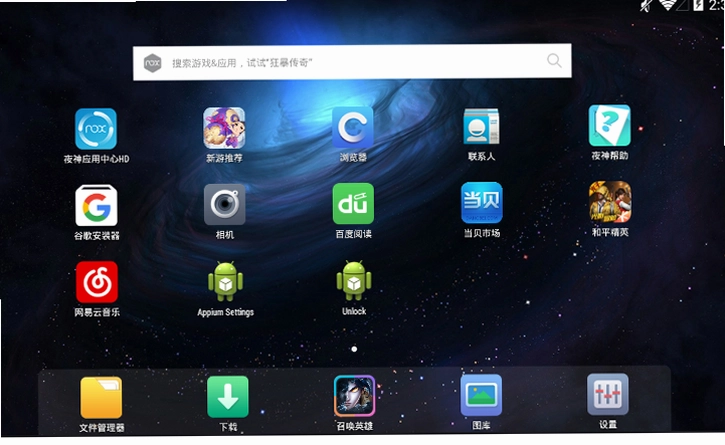The height and width of the screenshot is (445, 725).
Task: Tap the WiFi status icon
Action: [668, 5]
